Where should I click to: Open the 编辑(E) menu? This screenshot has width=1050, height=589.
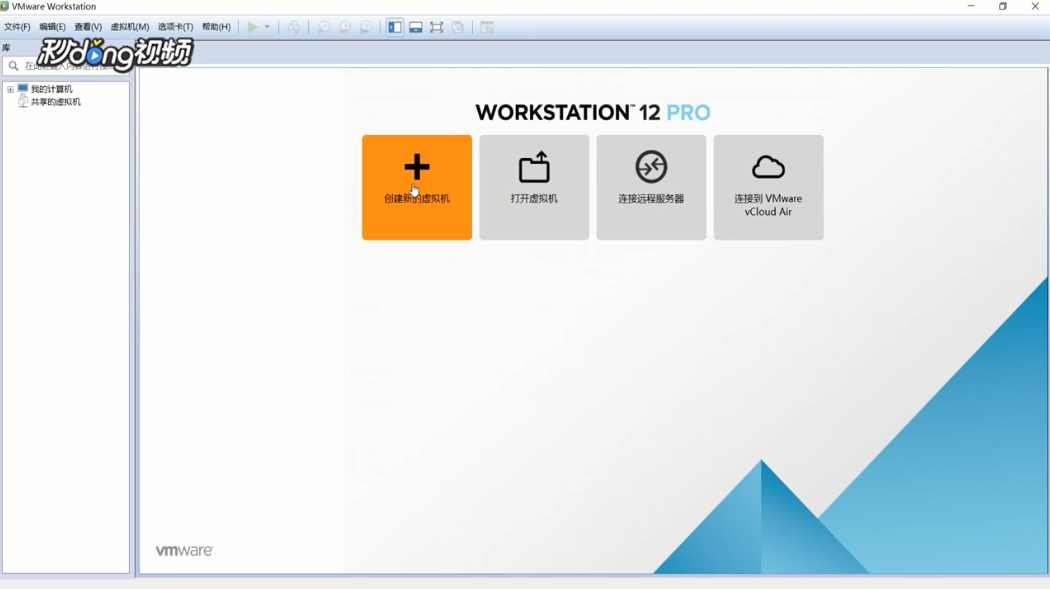pyautogui.click(x=52, y=27)
